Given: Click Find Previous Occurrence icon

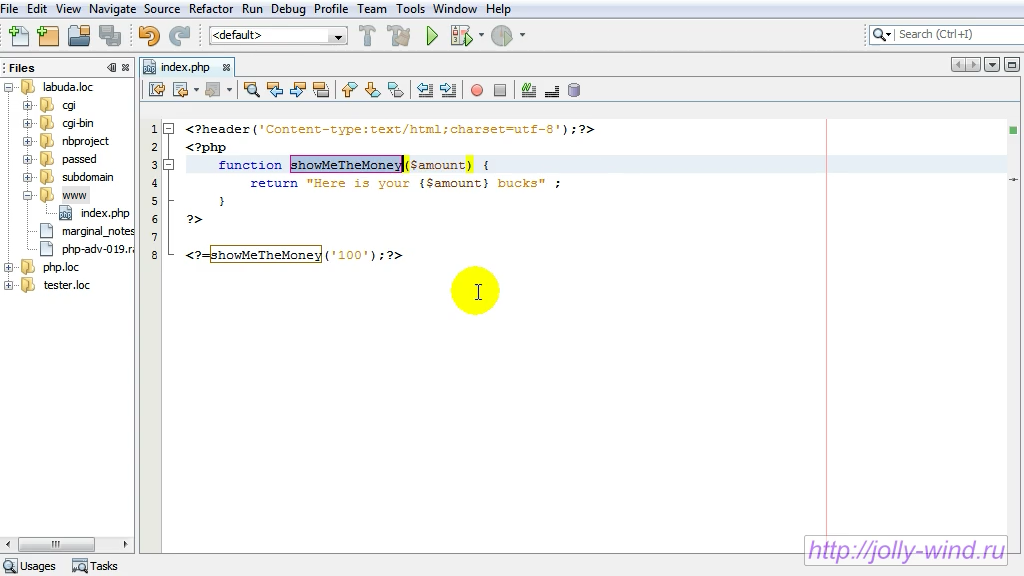Looking at the screenshot, I should point(275,90).
